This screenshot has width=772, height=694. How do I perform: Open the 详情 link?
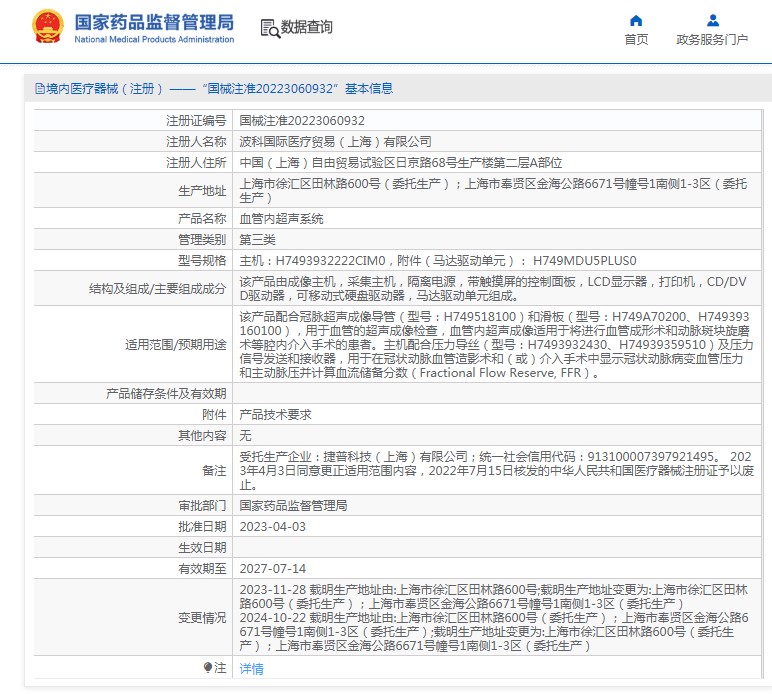click(x=252, y=669)
